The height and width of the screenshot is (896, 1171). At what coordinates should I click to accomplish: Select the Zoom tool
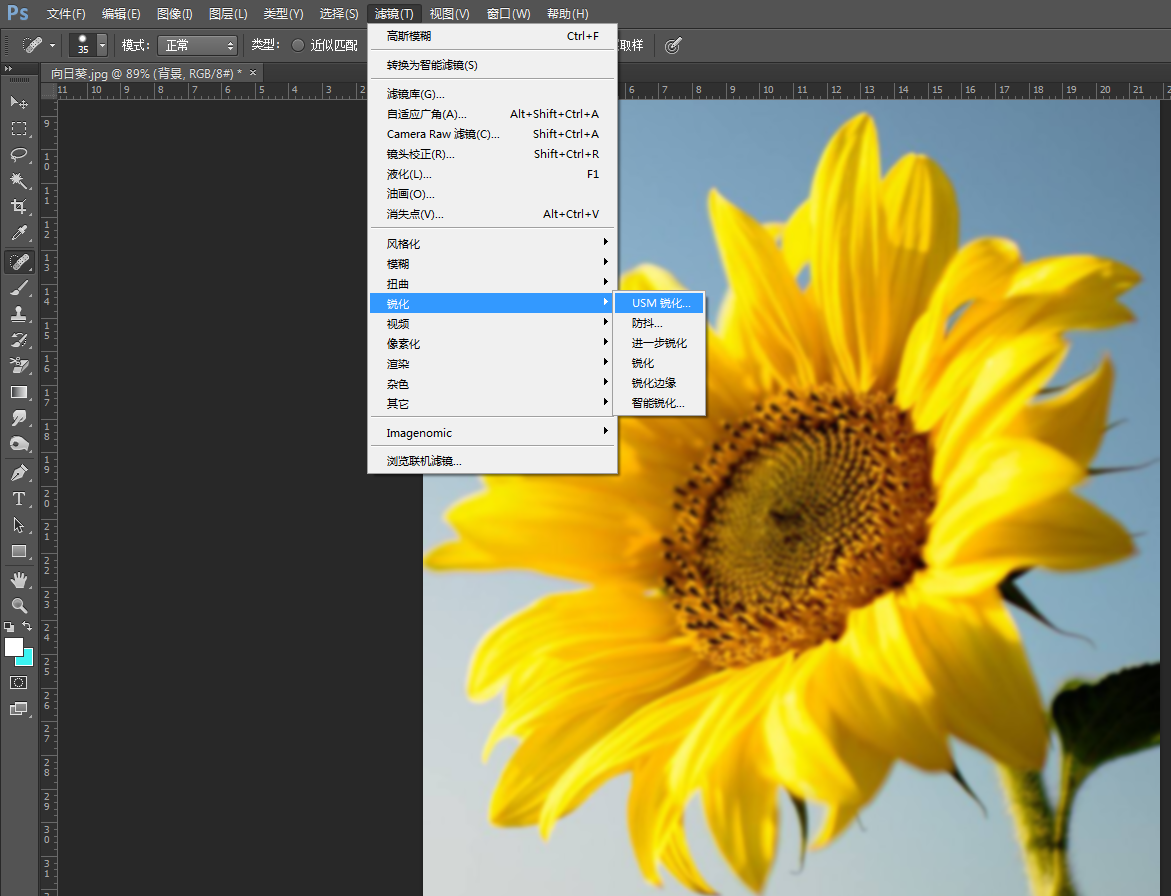coord(19,606)
